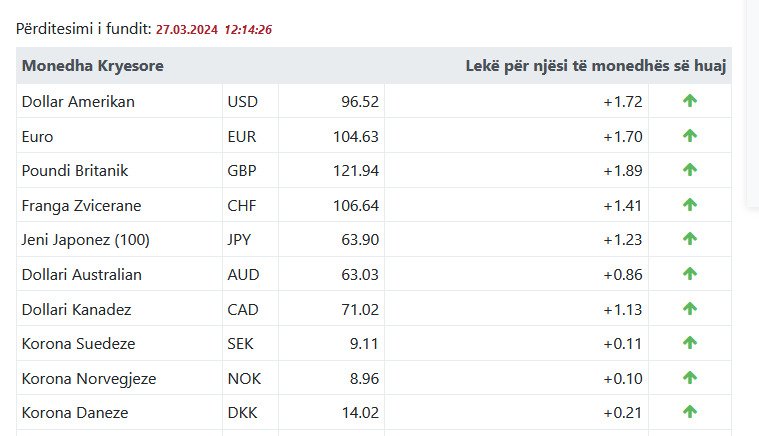Screen dimensions: 759x436
Task: Click the green up arrow in Euro row
Action: click(689, 136)
